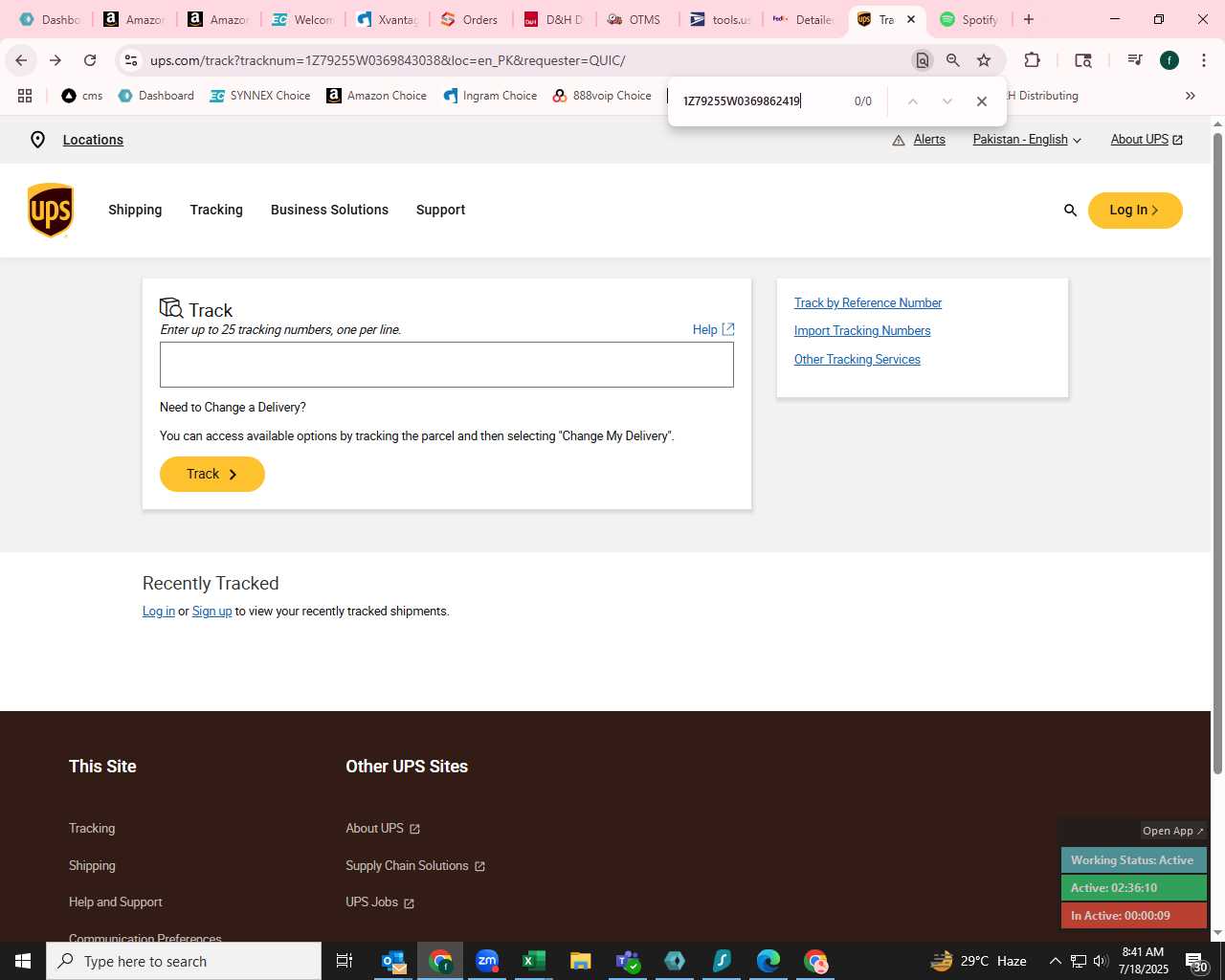The image size is (1225, 980).
Task: Click the Alerts link
Action: pyautogui.click(x=929, y=140)
